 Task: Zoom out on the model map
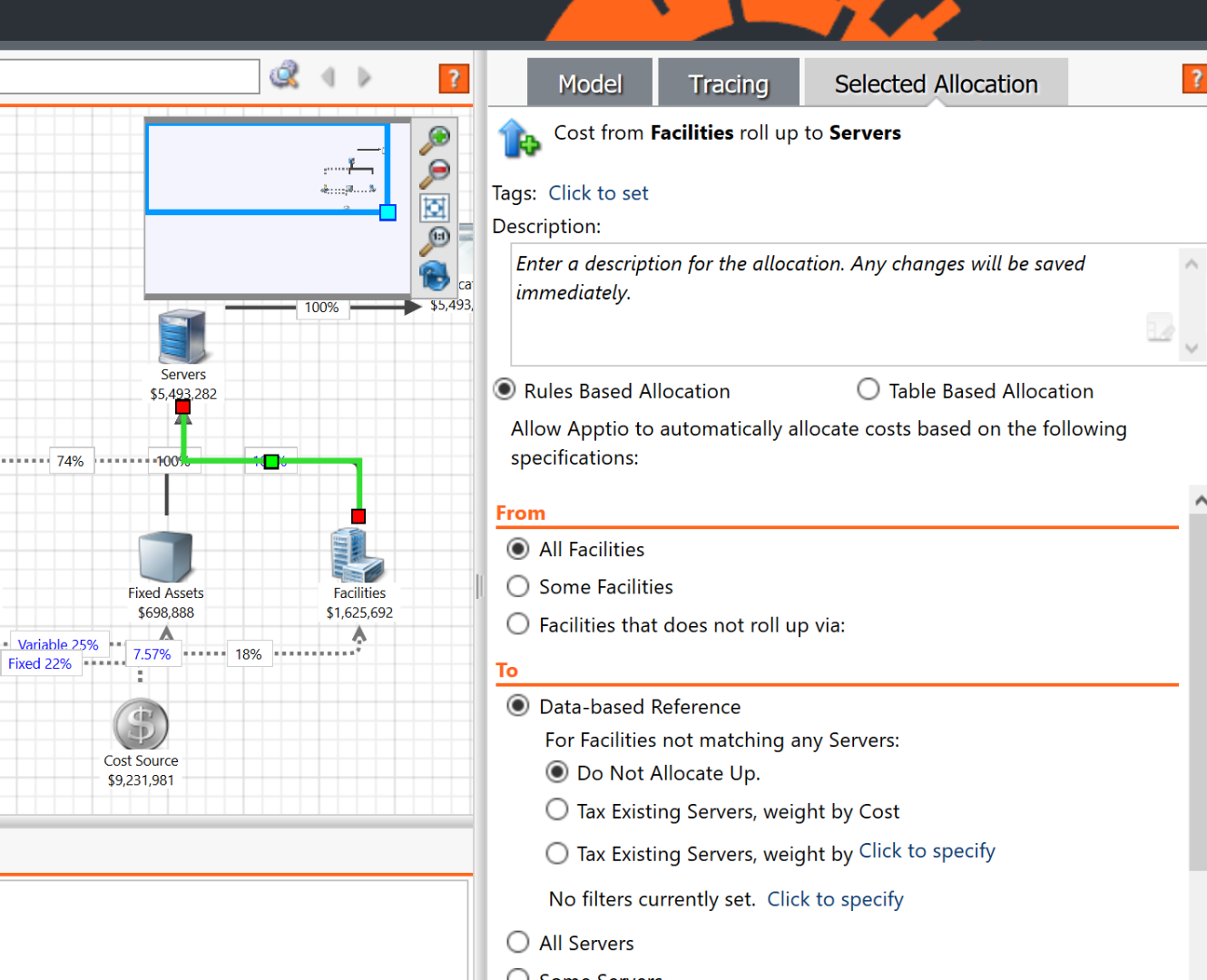pos(436,172)
